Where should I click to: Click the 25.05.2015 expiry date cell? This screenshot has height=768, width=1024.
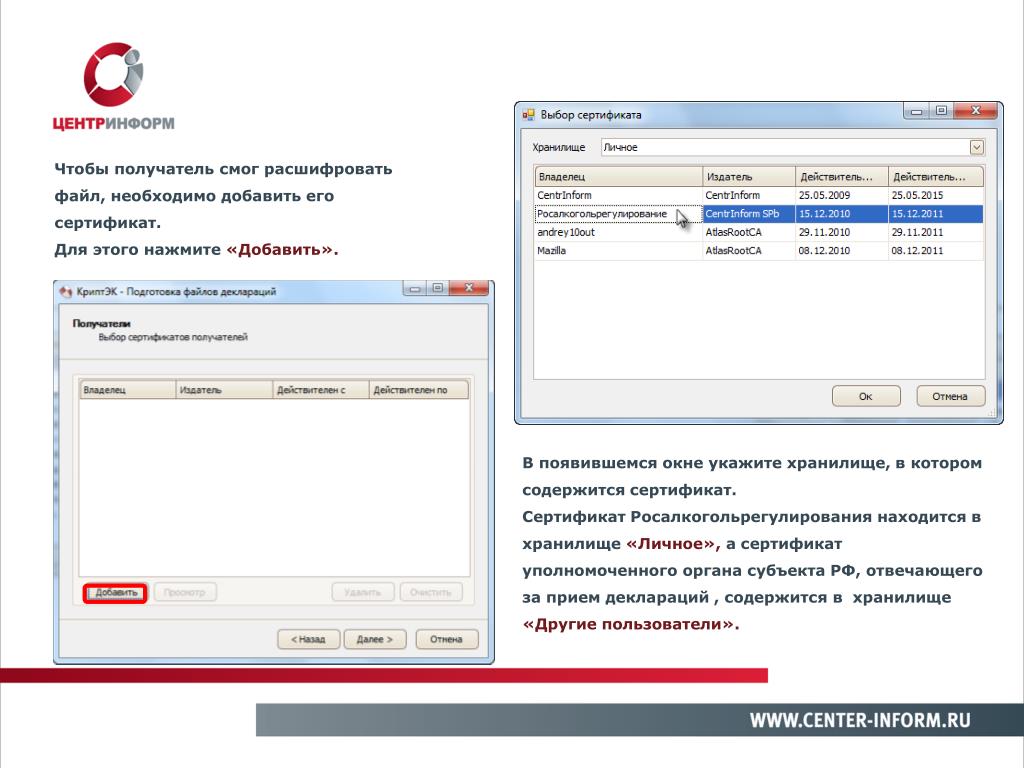(936, 195)
